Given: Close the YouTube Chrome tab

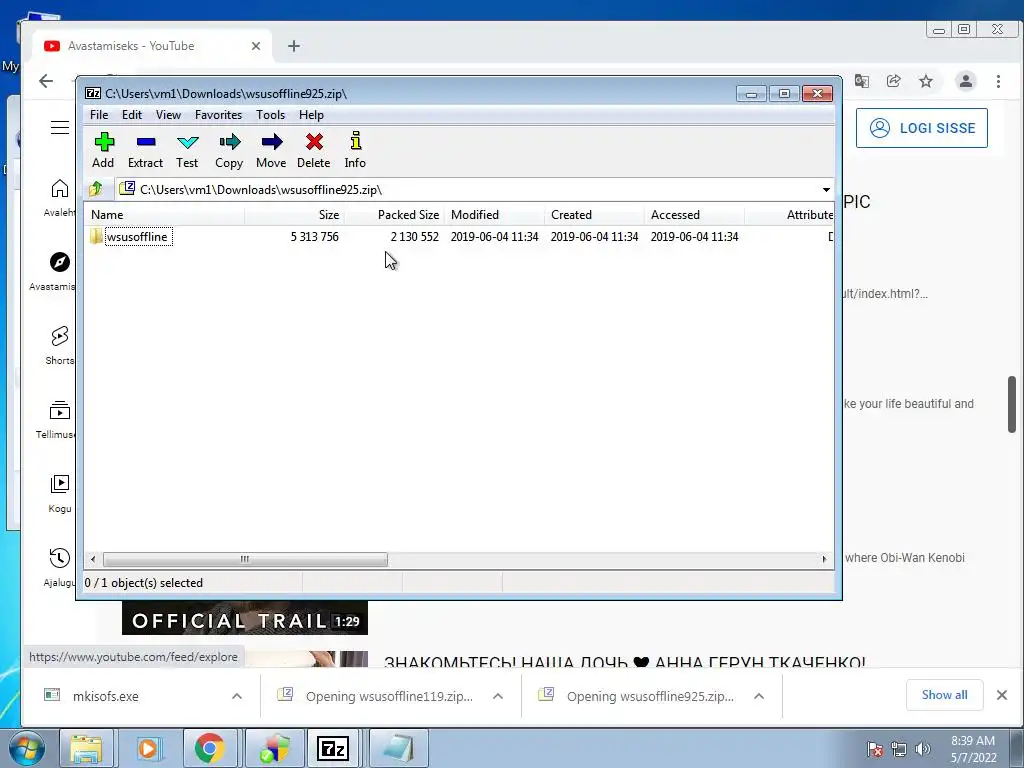Looking at the screenshot, I should coord(256,46).
